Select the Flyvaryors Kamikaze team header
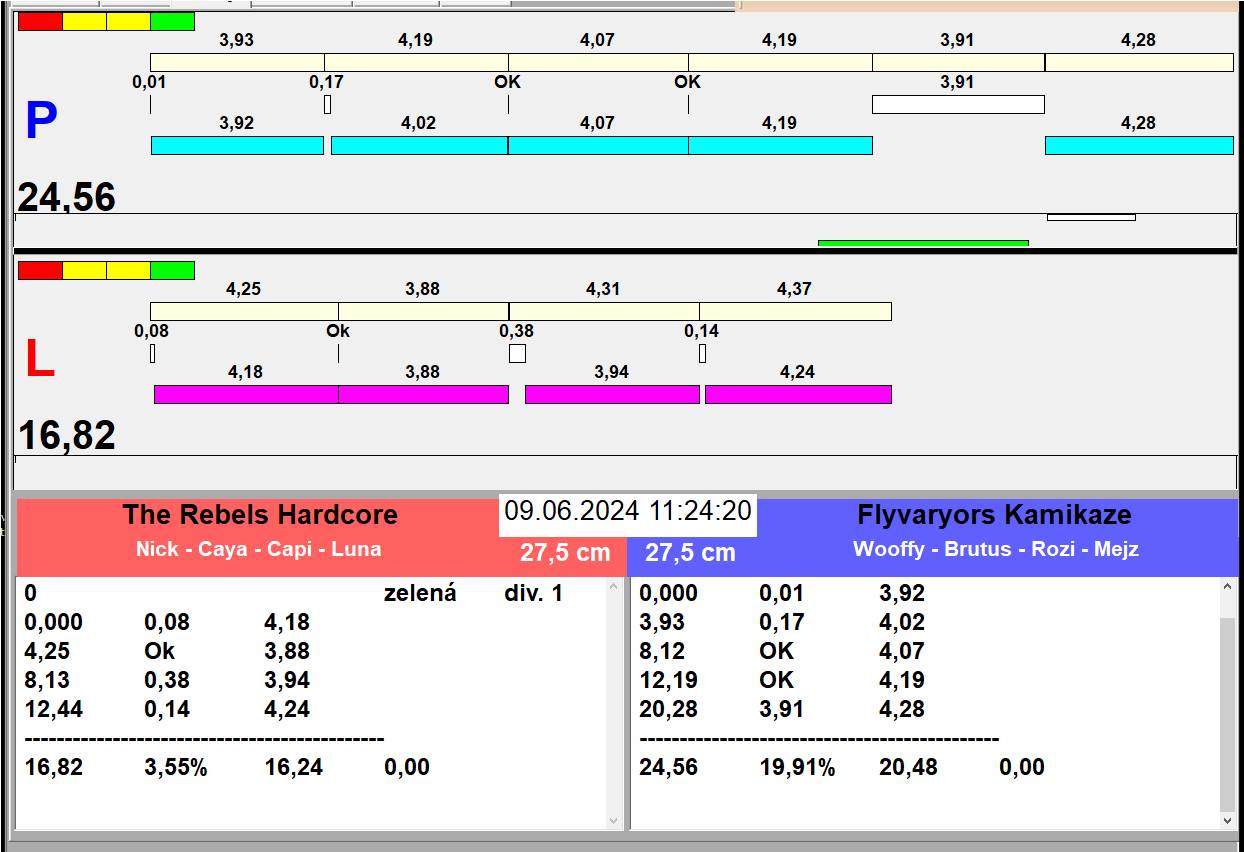 pos(994,530)
